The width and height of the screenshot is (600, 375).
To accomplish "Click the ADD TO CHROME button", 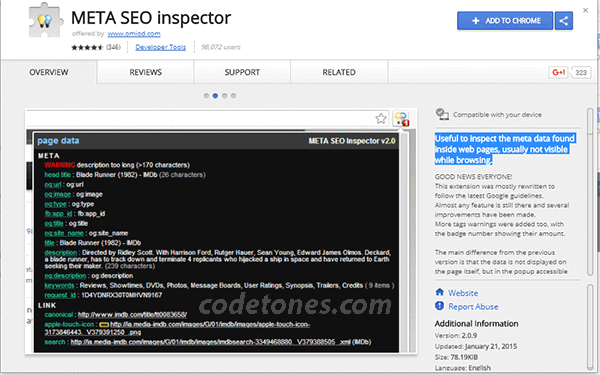I will 505,21.
